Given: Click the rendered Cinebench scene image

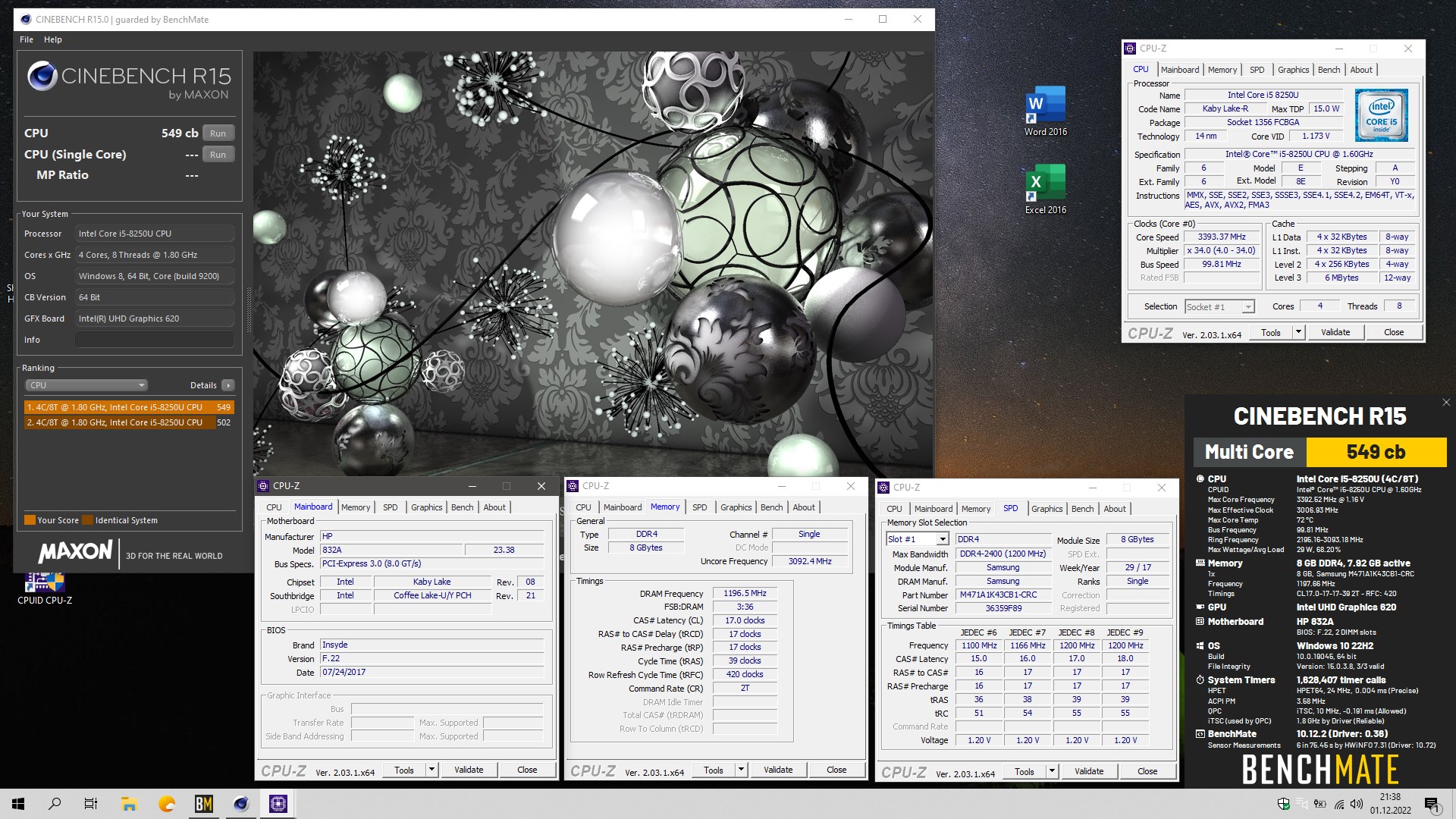Looking at the screenshot, I should (592, 264).
